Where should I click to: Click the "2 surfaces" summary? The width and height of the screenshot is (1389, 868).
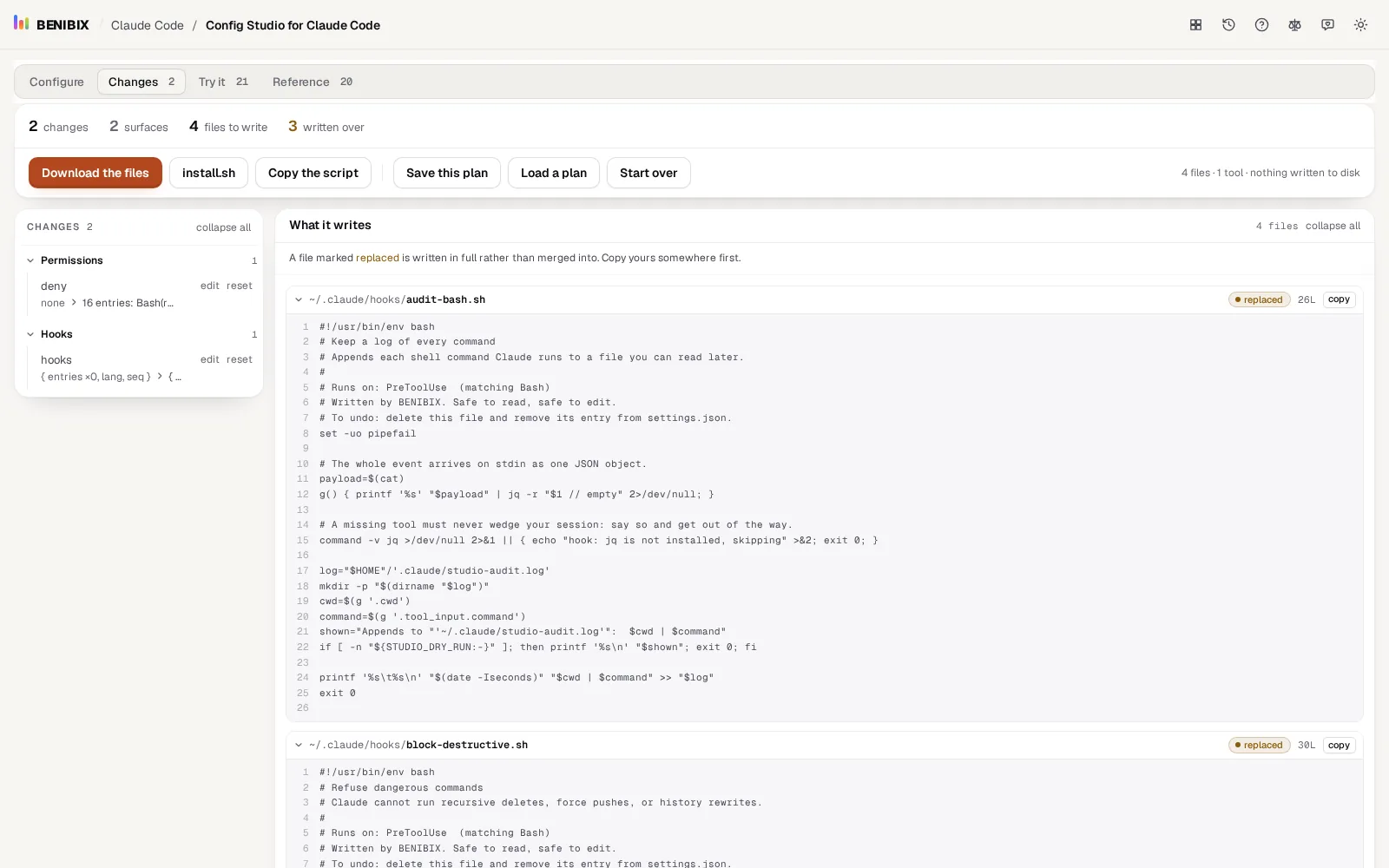[139, 127]
